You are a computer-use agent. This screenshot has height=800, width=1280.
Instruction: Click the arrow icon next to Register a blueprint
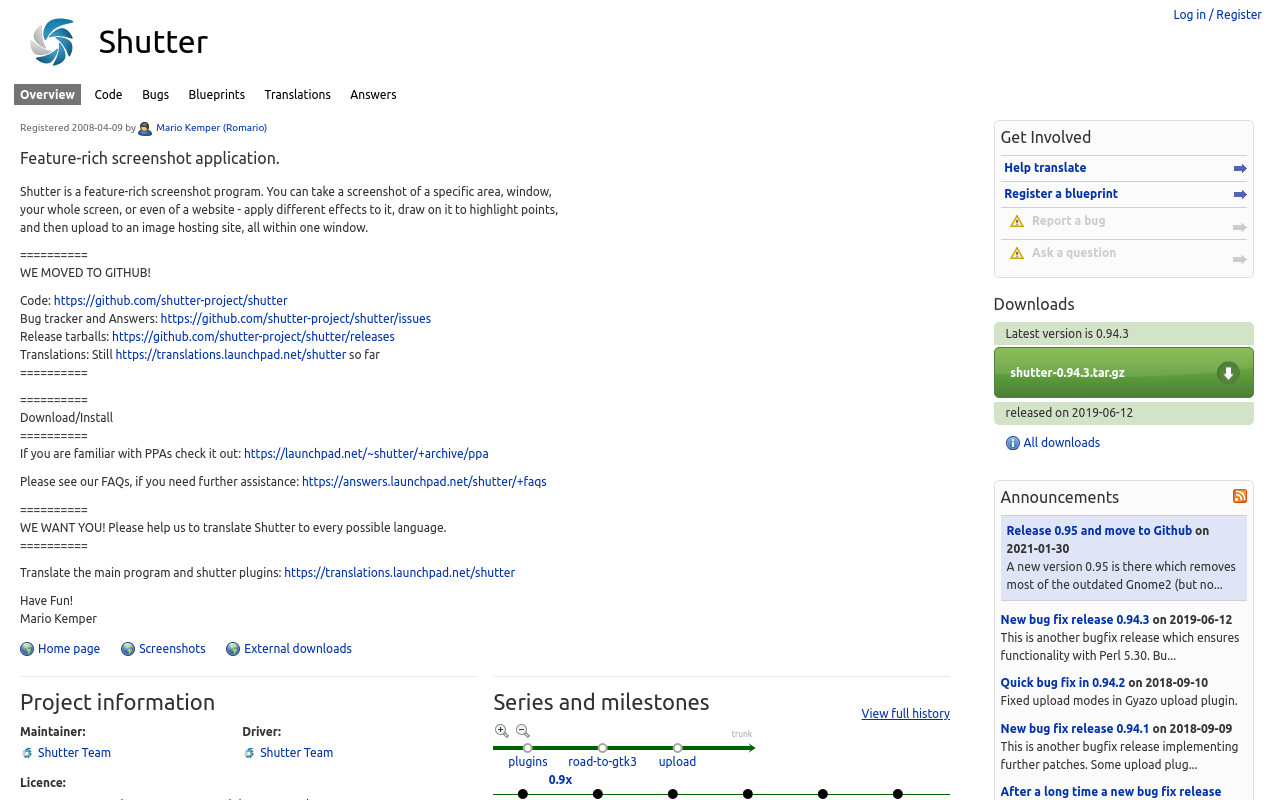(x=1240, y=195)
